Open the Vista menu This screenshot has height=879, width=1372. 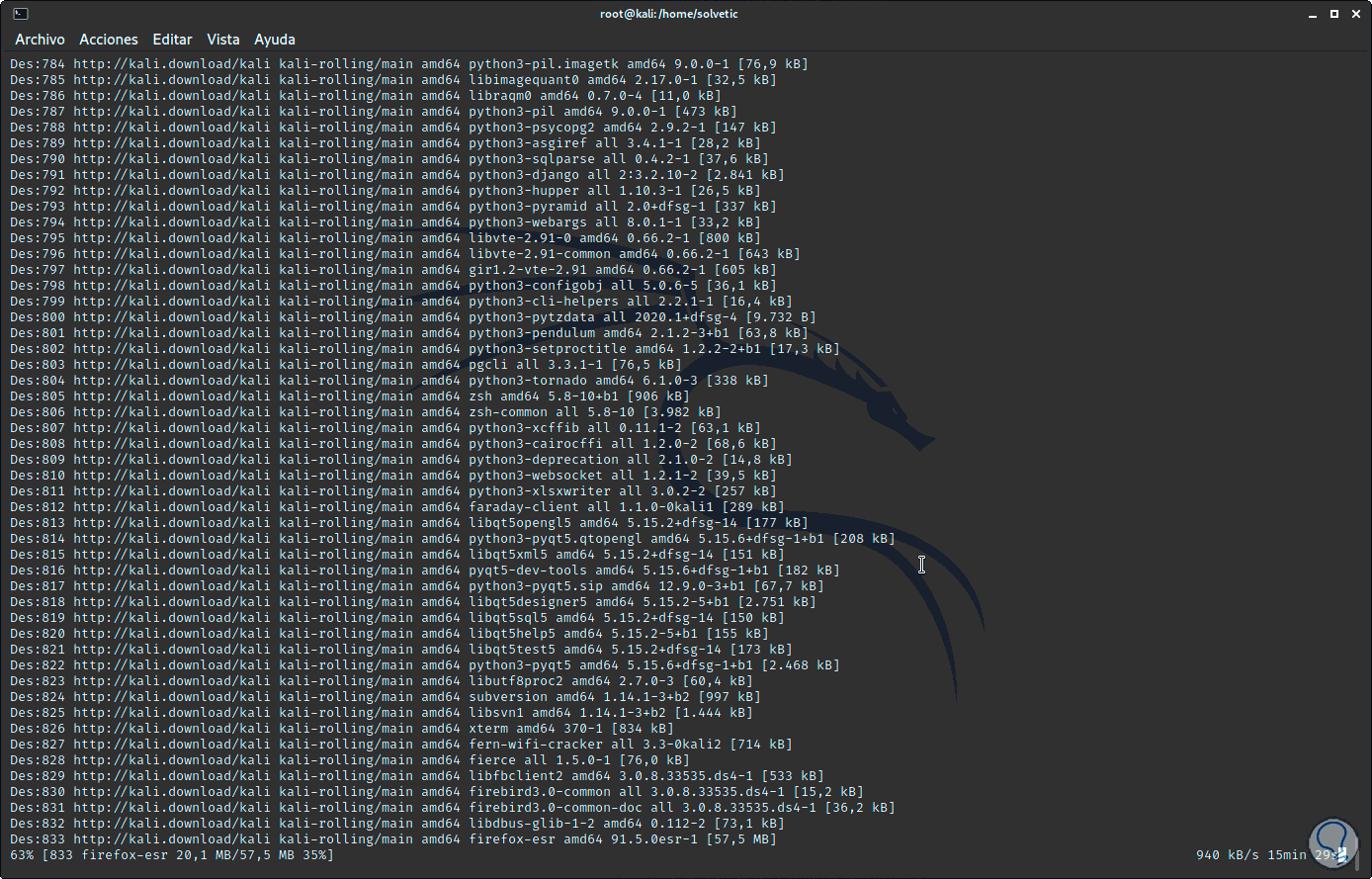223,40
